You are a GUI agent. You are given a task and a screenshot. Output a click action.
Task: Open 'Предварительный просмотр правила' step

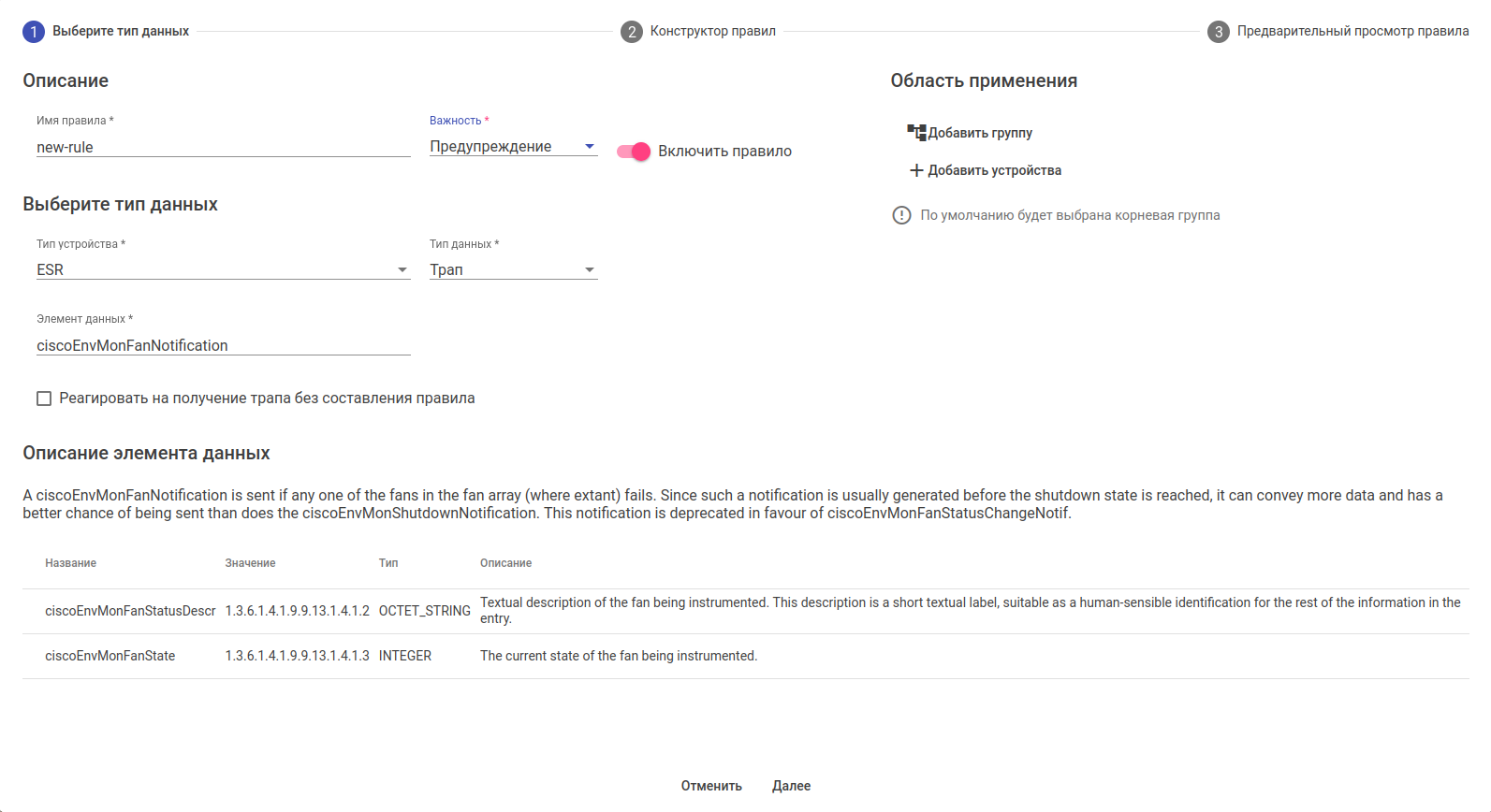pyautogui.click(x=1352, y=32)
